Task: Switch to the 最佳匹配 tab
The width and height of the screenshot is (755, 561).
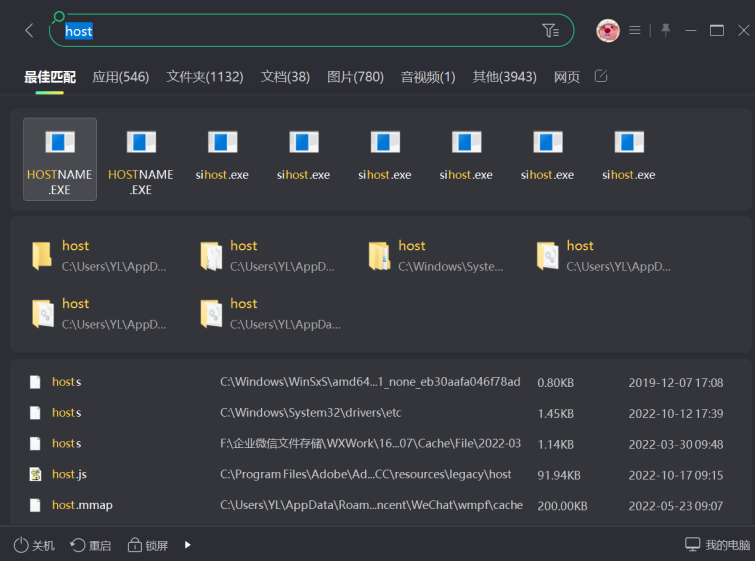Action: click(50, 77)
